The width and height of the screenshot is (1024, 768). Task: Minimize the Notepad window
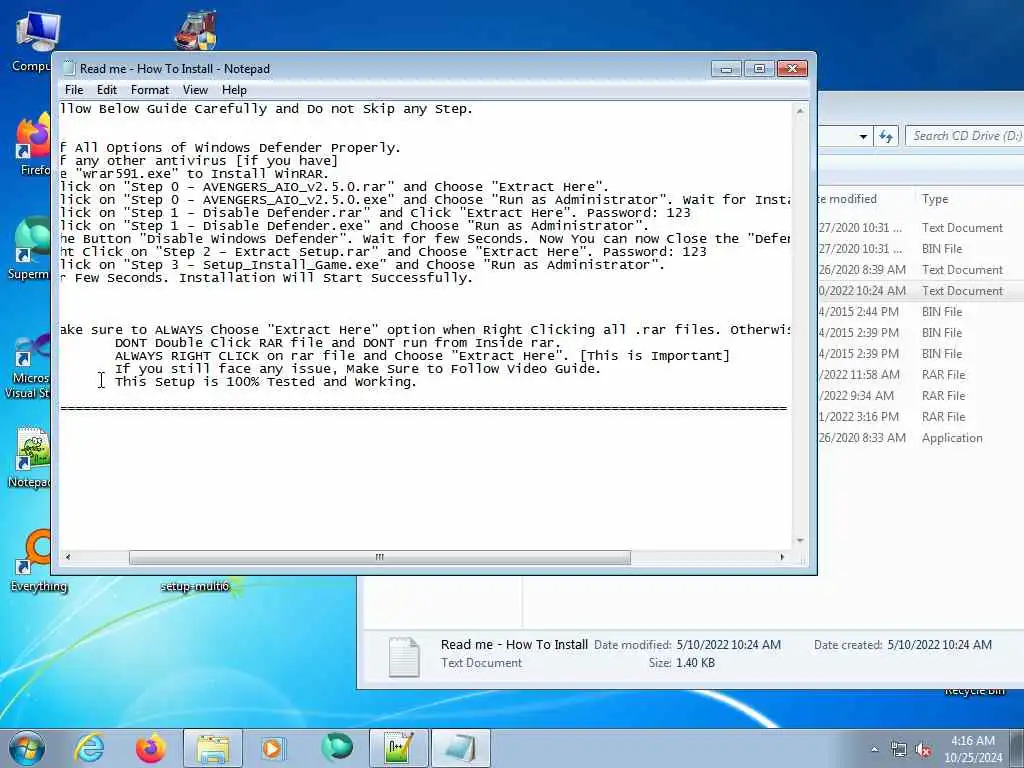726,69
